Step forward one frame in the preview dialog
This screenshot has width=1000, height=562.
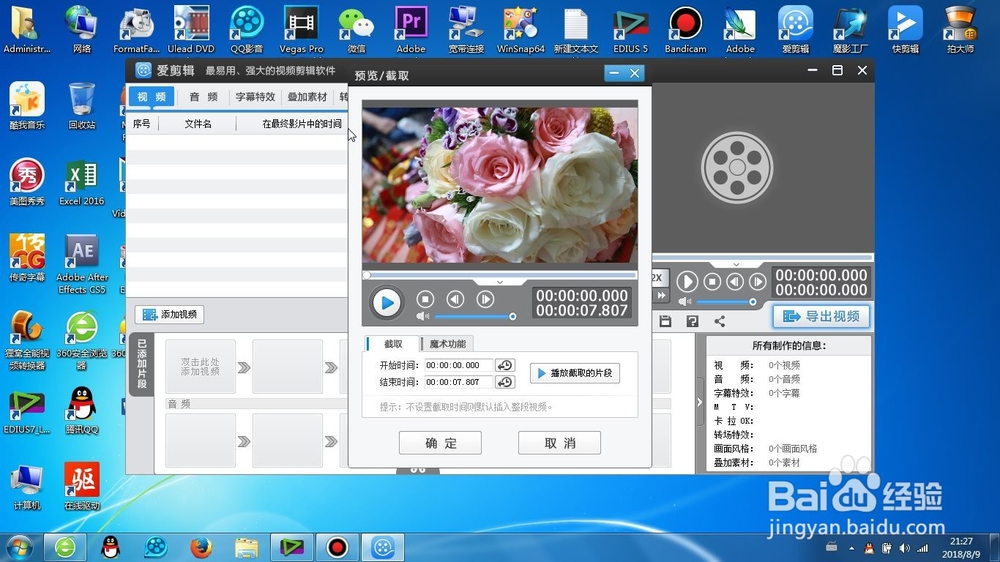pos(485,299)
